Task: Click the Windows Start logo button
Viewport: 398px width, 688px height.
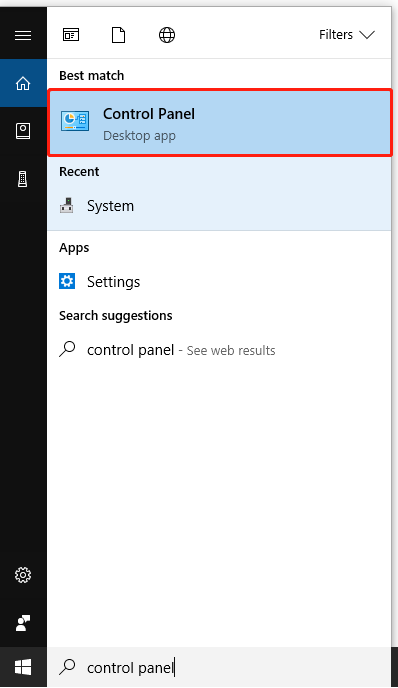Action: [23, 667]
